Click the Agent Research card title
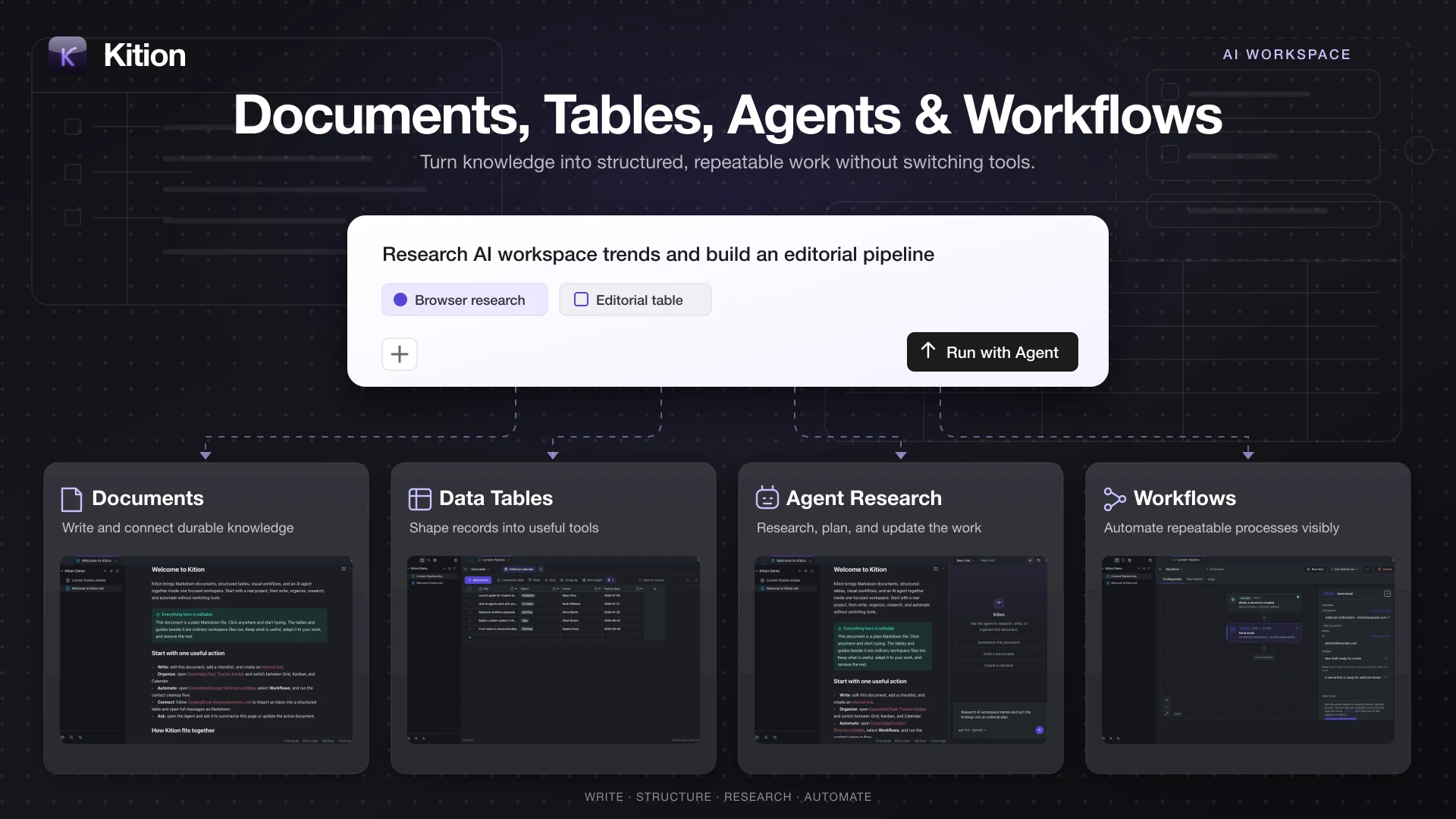Viewport: 1456px width, 819px height. [x=864, y=498]
